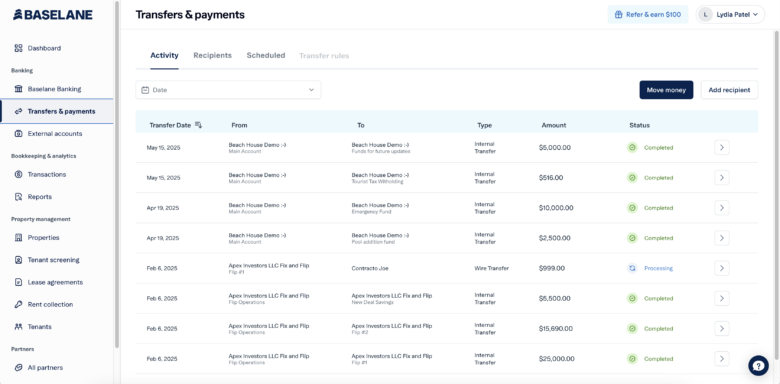Click the Pool addition fund destination
Screen dimensions: 780x384
(x=380, y=238)
